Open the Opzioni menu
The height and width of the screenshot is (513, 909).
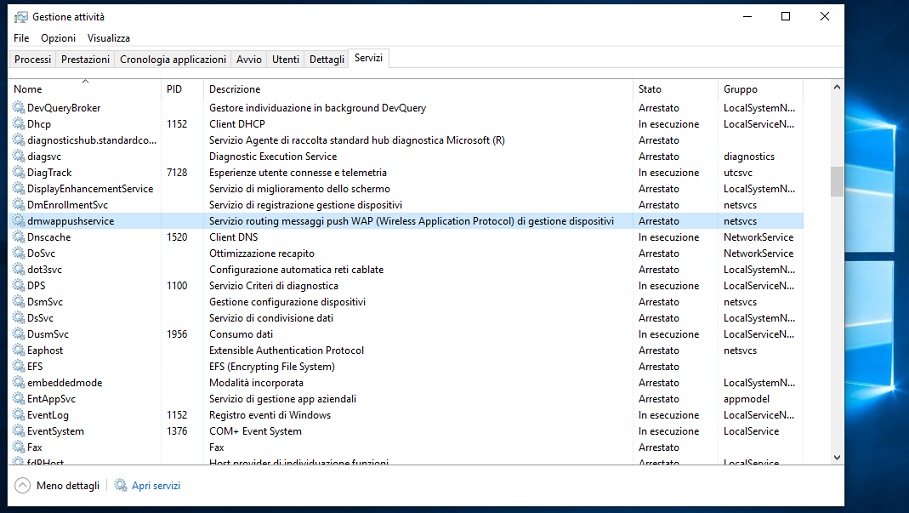pos(58,38)
